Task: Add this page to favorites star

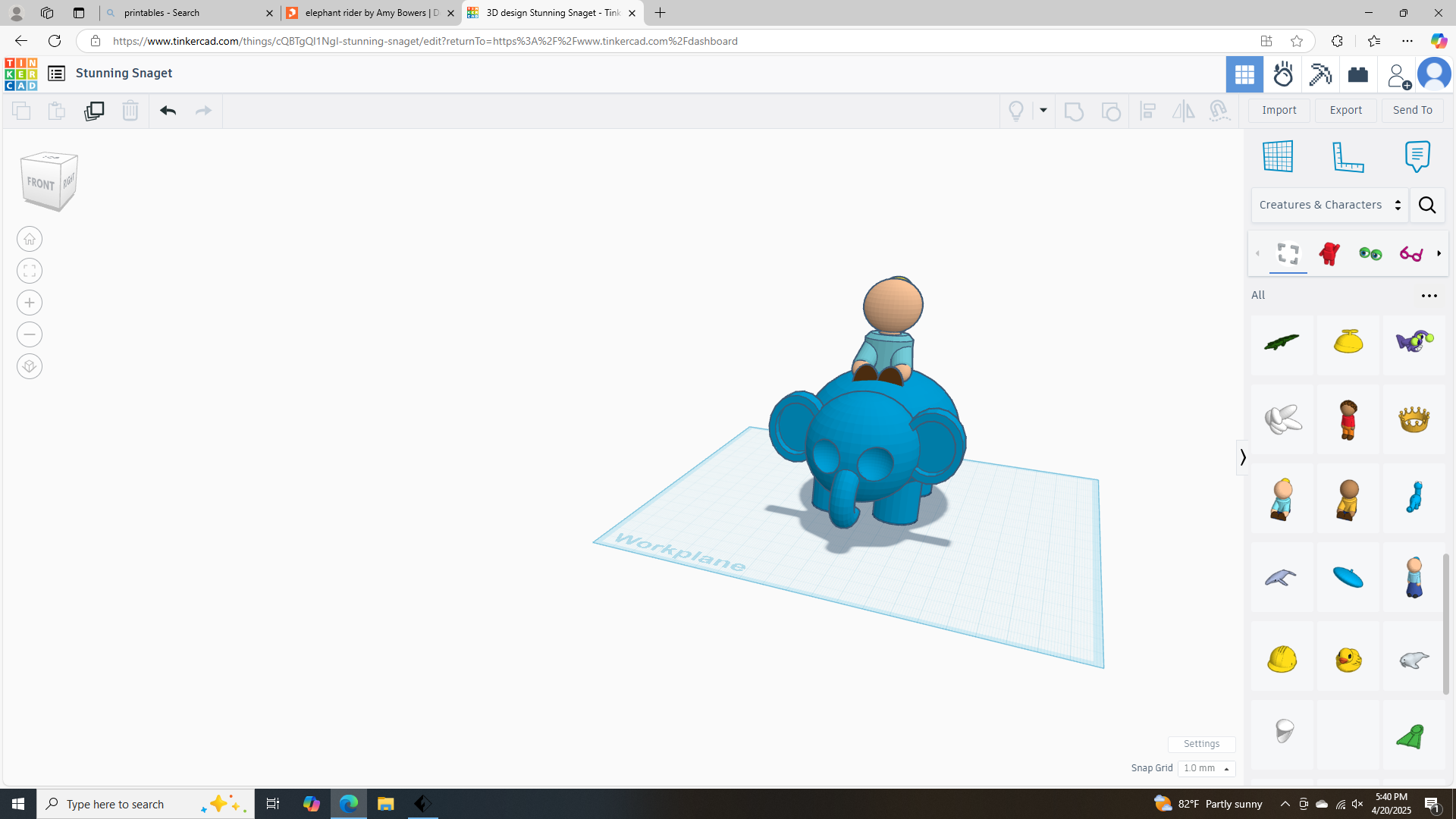Action: tap(1297, 41)
